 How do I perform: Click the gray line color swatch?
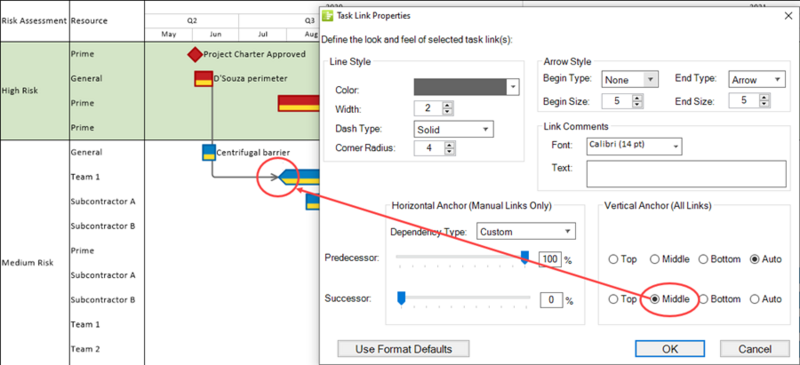460,87
